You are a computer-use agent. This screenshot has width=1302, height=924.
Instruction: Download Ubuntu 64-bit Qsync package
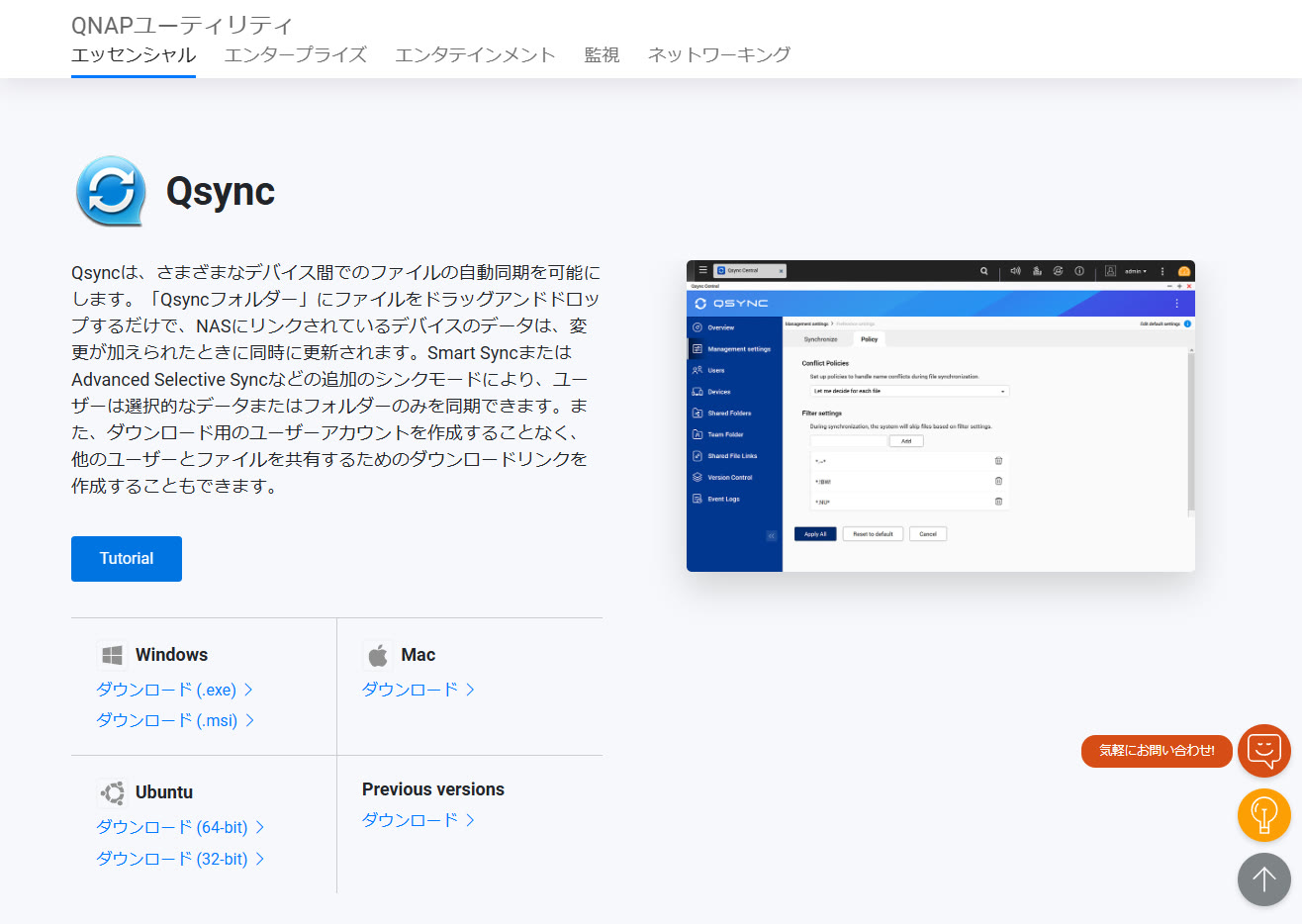pyautogui.click(x=180, y=827)
